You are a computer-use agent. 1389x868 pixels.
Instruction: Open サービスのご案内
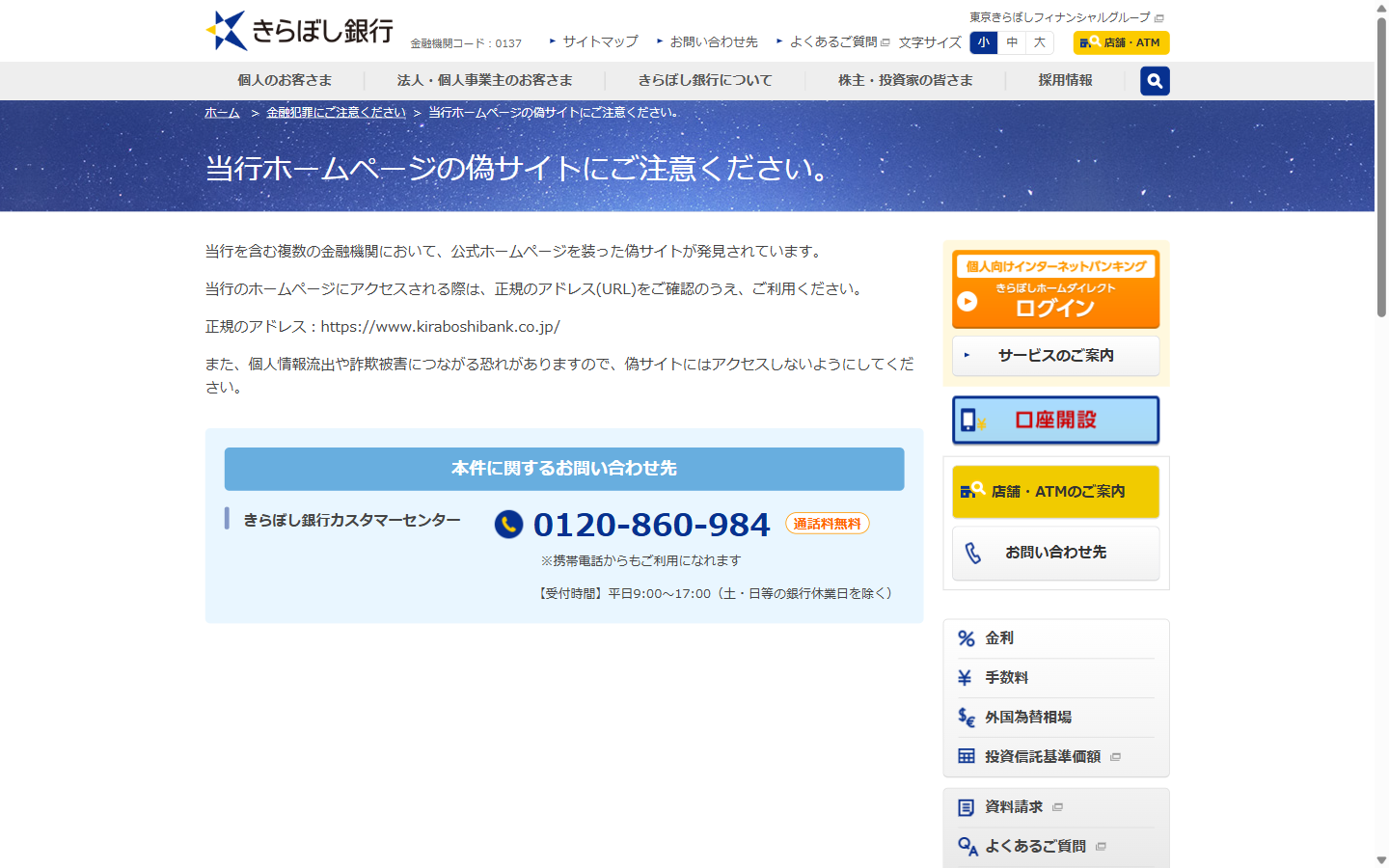(x=1056, y=355)
